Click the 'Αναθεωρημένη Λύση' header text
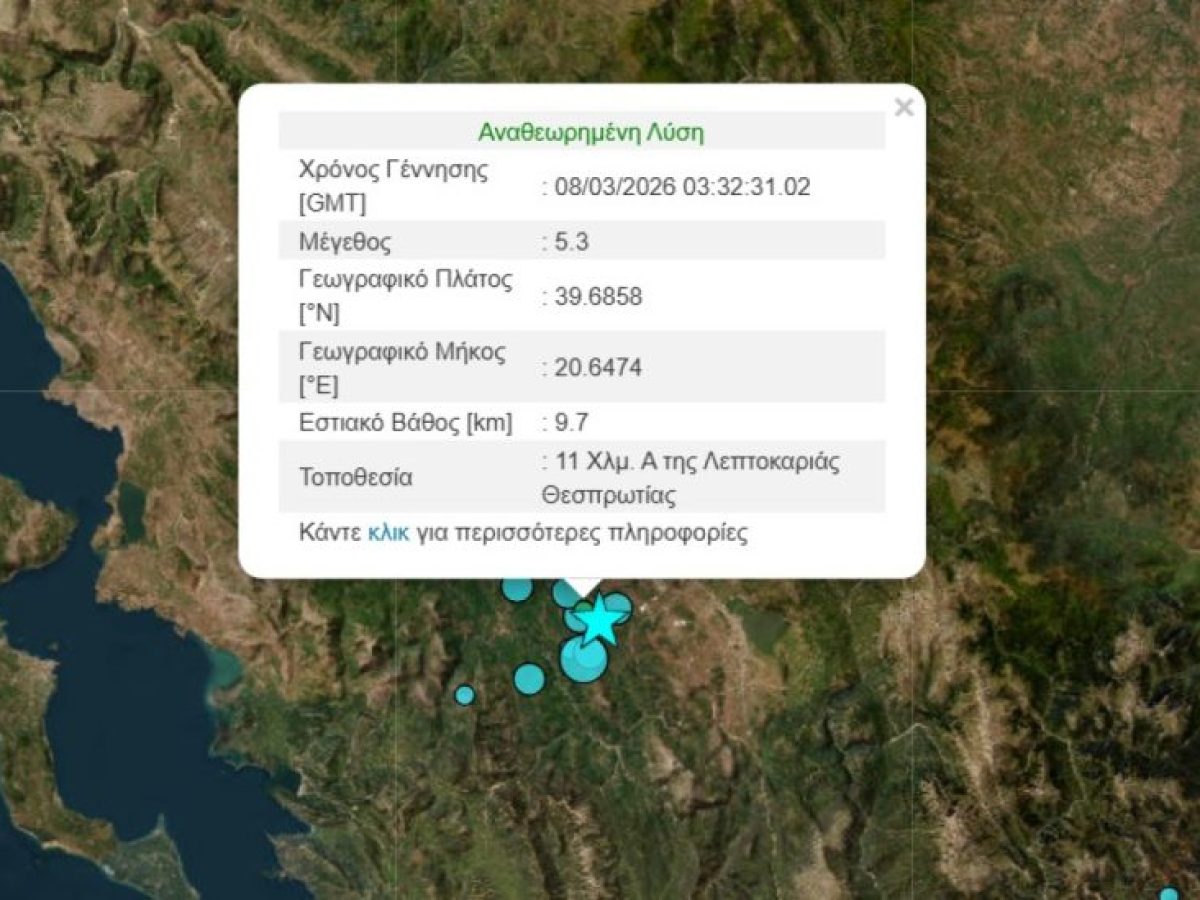The height and width of the screenshot is (900, 1200). click(590, 133)
